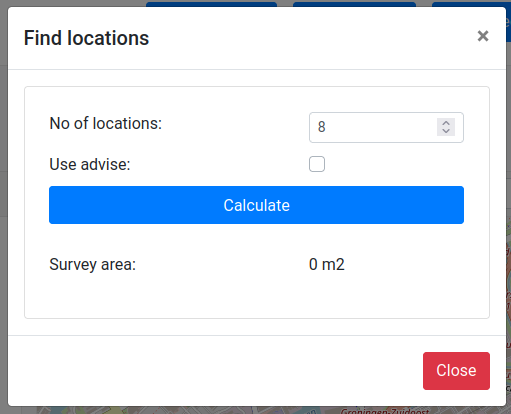Click the middle dark blue button behind dialog

(354, 4)
